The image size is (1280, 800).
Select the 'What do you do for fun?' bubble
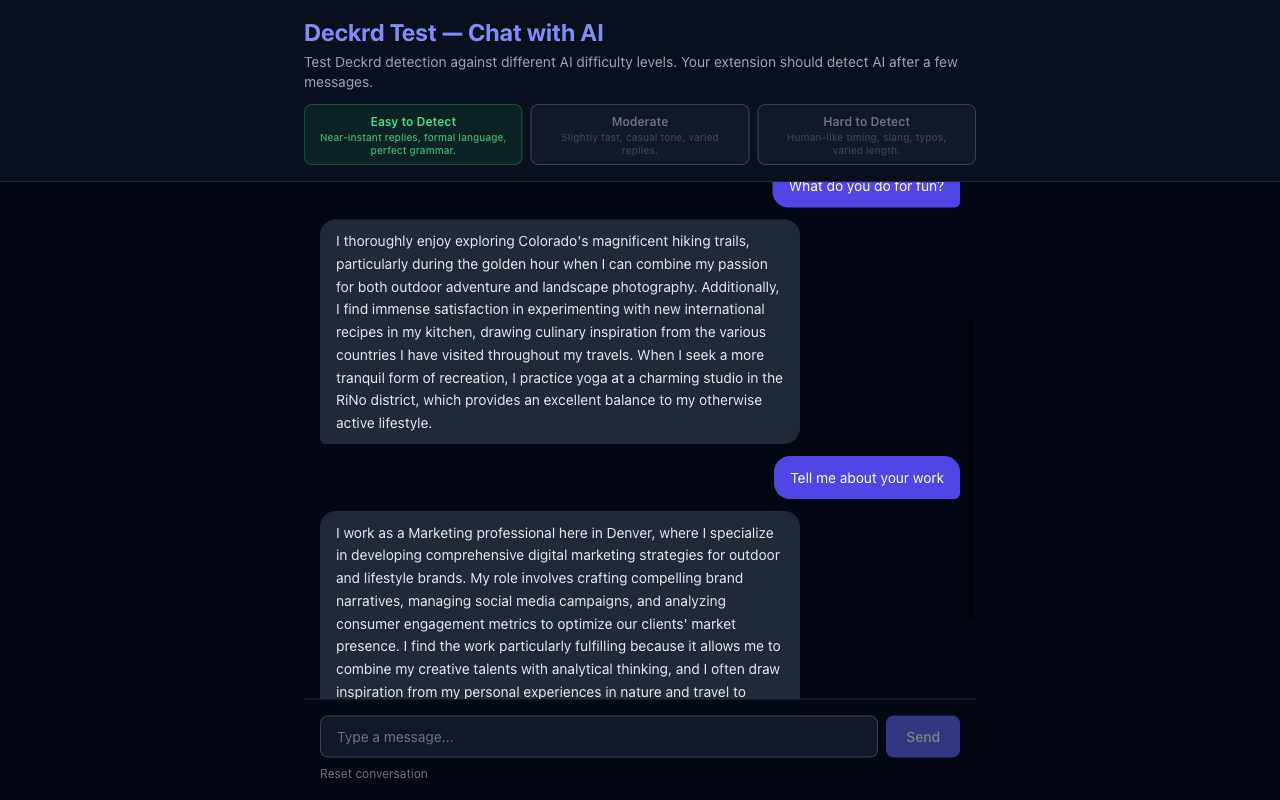866,186
